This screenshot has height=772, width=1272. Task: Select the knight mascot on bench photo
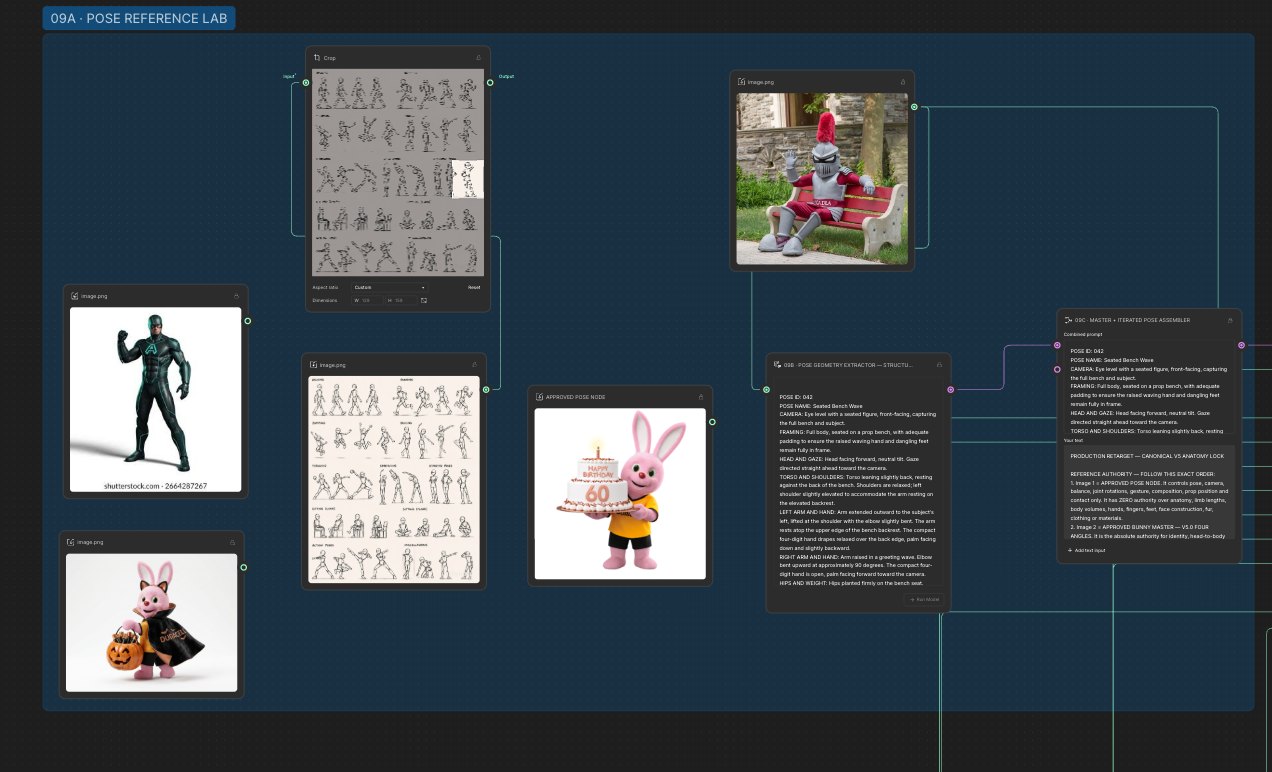822,178
